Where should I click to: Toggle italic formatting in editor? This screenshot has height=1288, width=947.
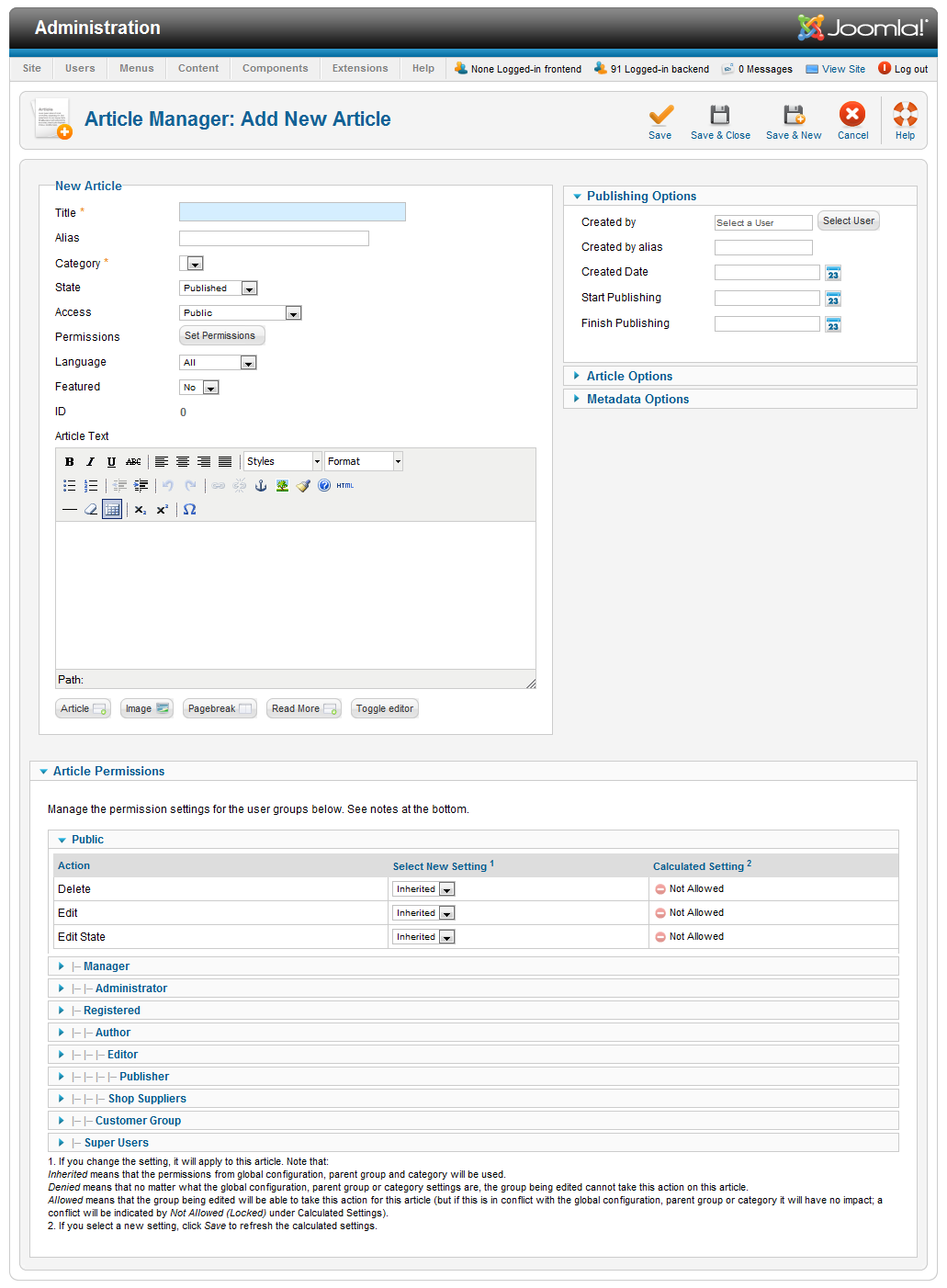pyautogui.click(x=90, y=462)
